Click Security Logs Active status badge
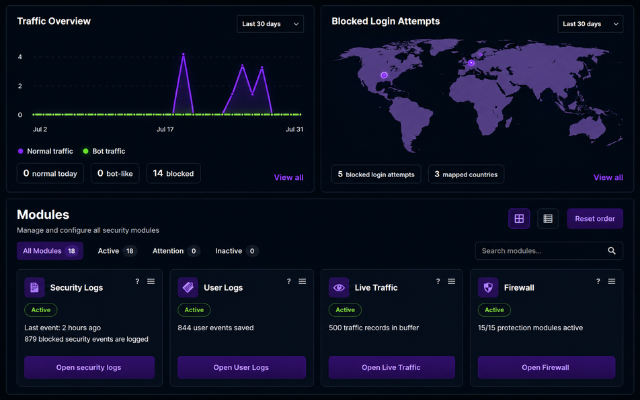Screen dimensions: 640x400 click(x=41, y=310)
